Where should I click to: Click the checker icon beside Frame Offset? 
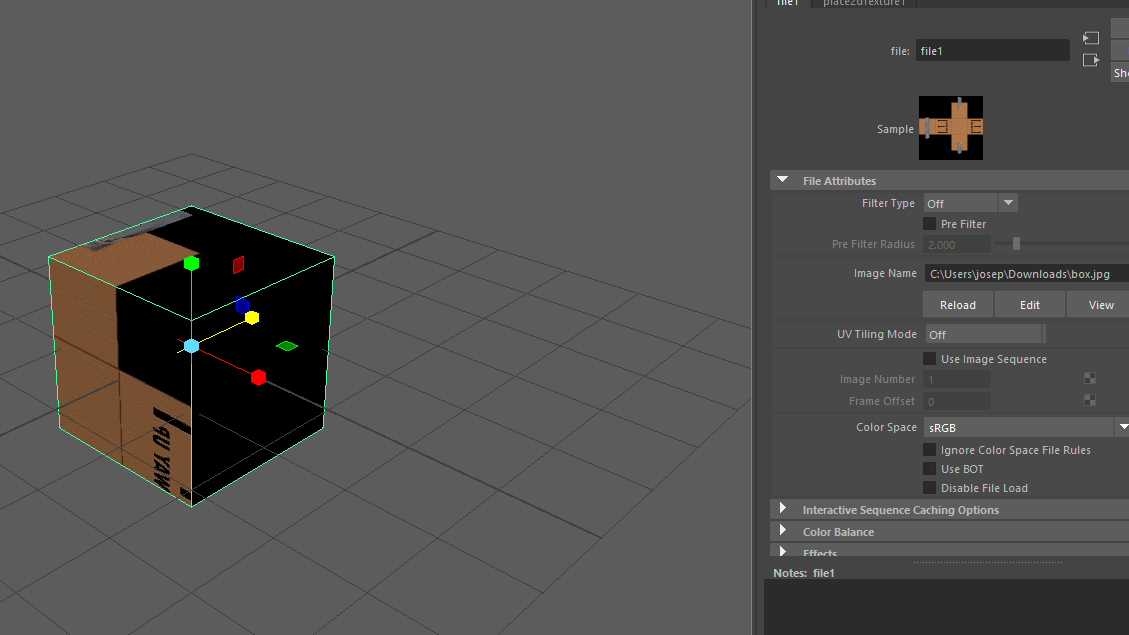1090,401
